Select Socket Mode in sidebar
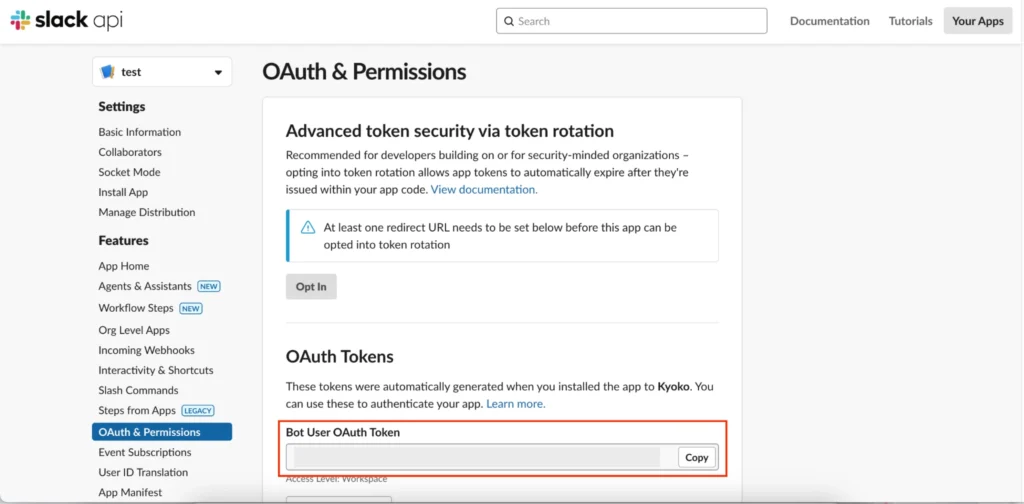1024x504 pixels. (x=129, y=172)
